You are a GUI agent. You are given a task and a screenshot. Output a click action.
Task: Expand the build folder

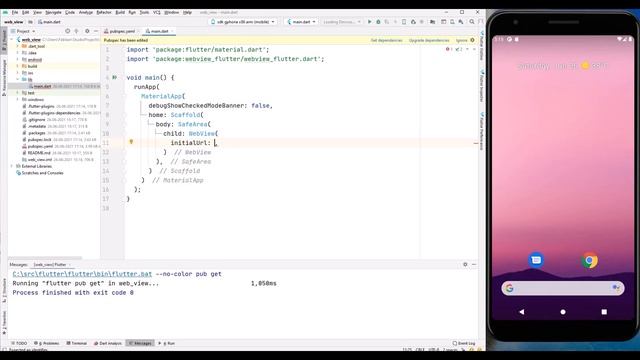(x=18, y=66)
